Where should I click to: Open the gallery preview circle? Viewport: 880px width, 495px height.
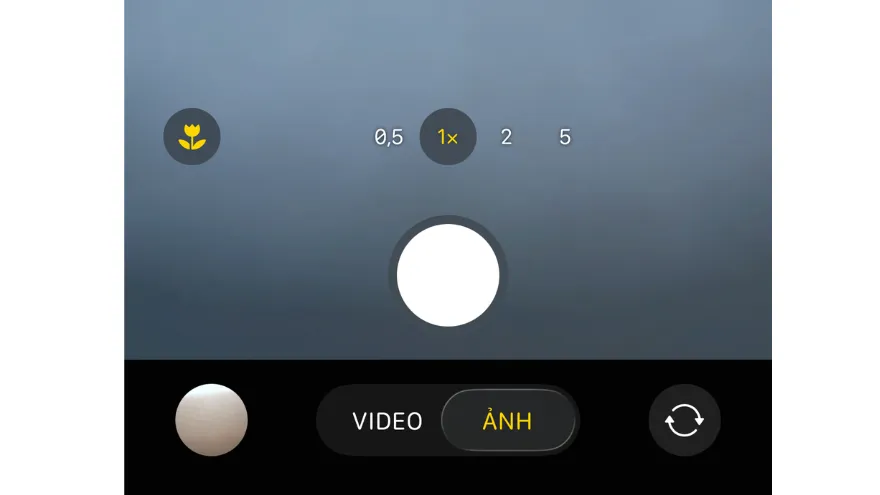pos(212,420)
